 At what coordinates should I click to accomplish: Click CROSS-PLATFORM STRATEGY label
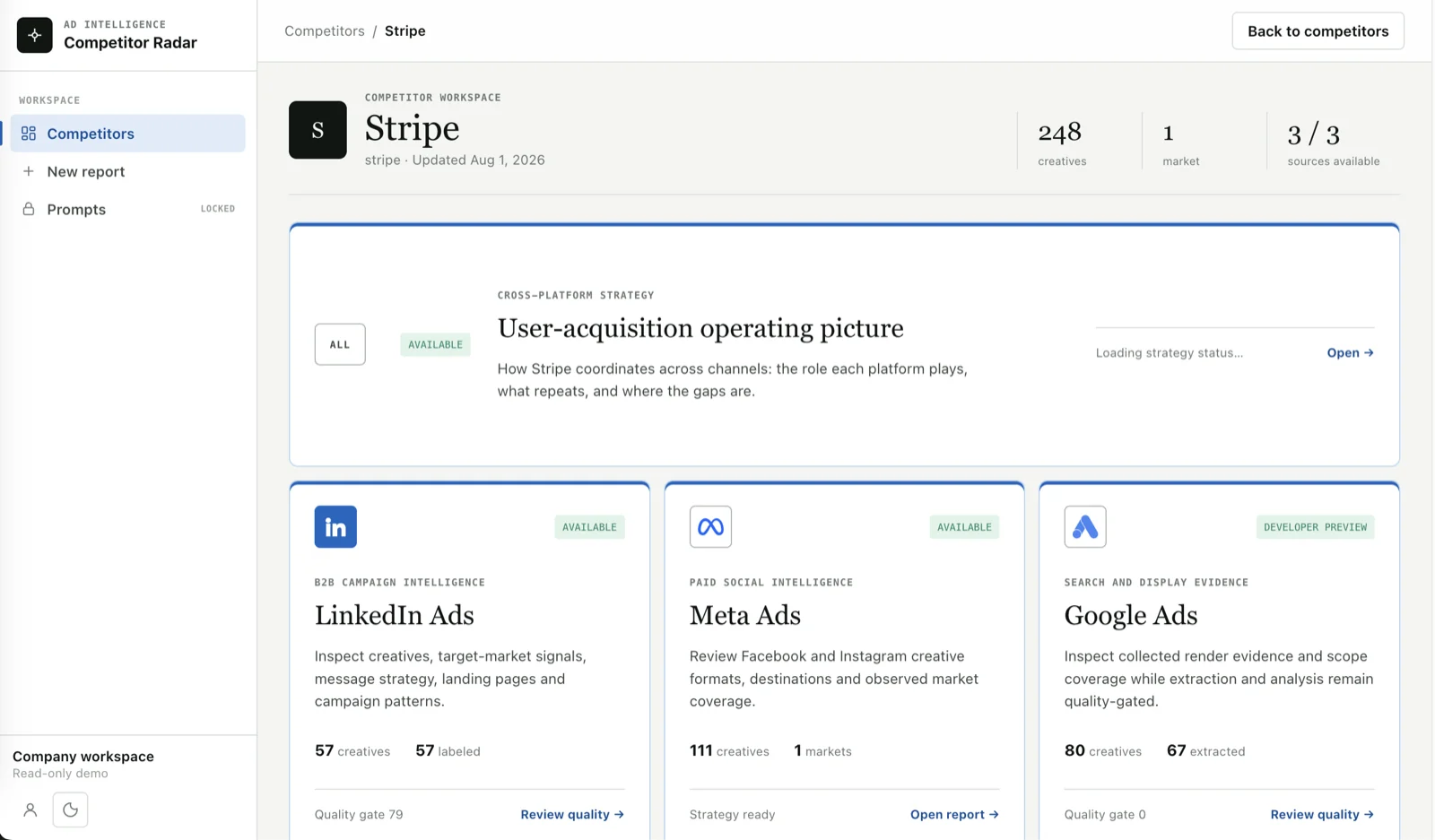(x=576, y=295)
